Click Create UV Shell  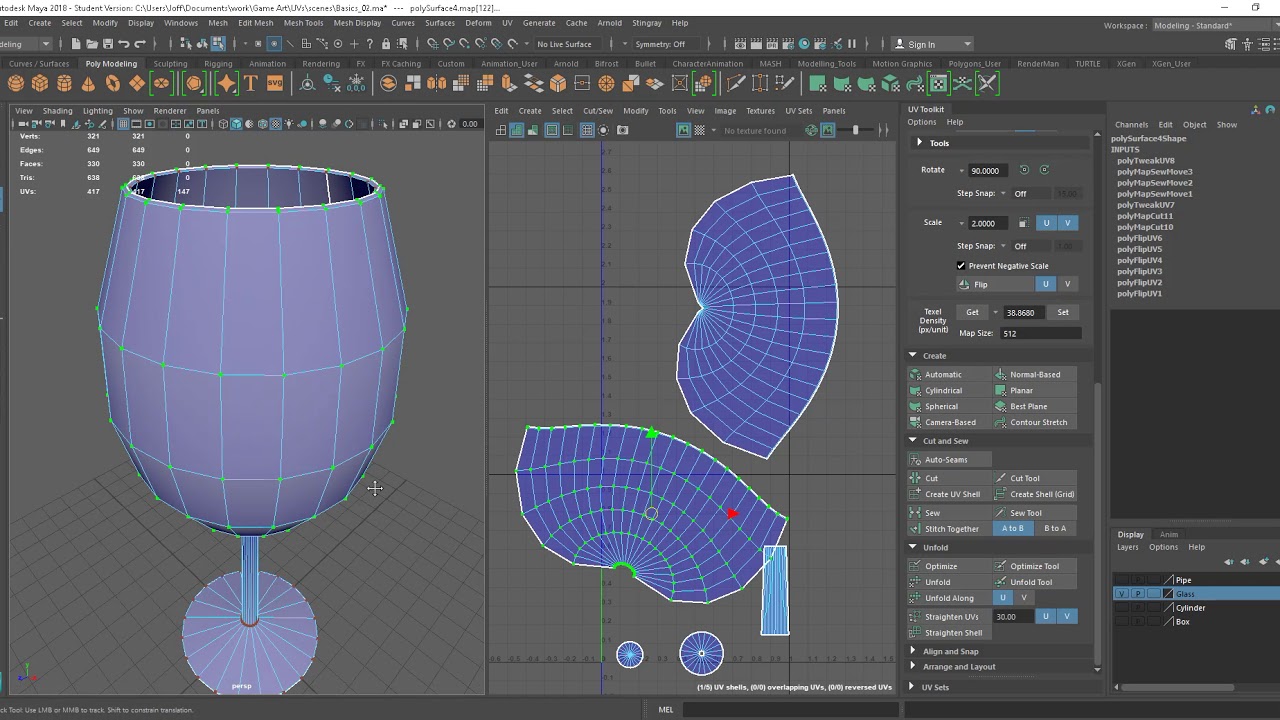click(x=952, y=495)
